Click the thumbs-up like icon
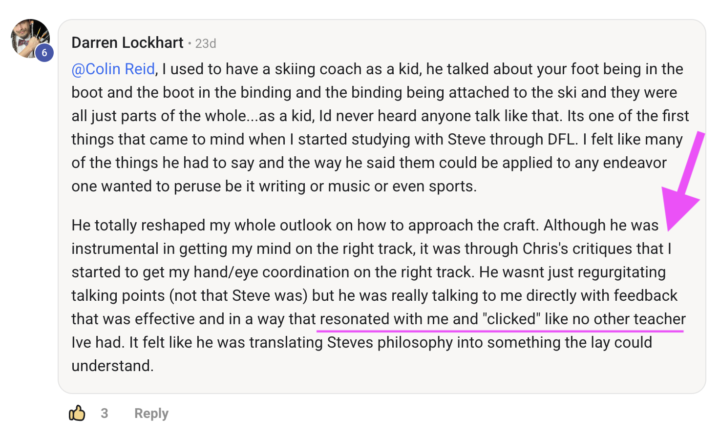The image size is (720, 436). click(x=77, y=412)
